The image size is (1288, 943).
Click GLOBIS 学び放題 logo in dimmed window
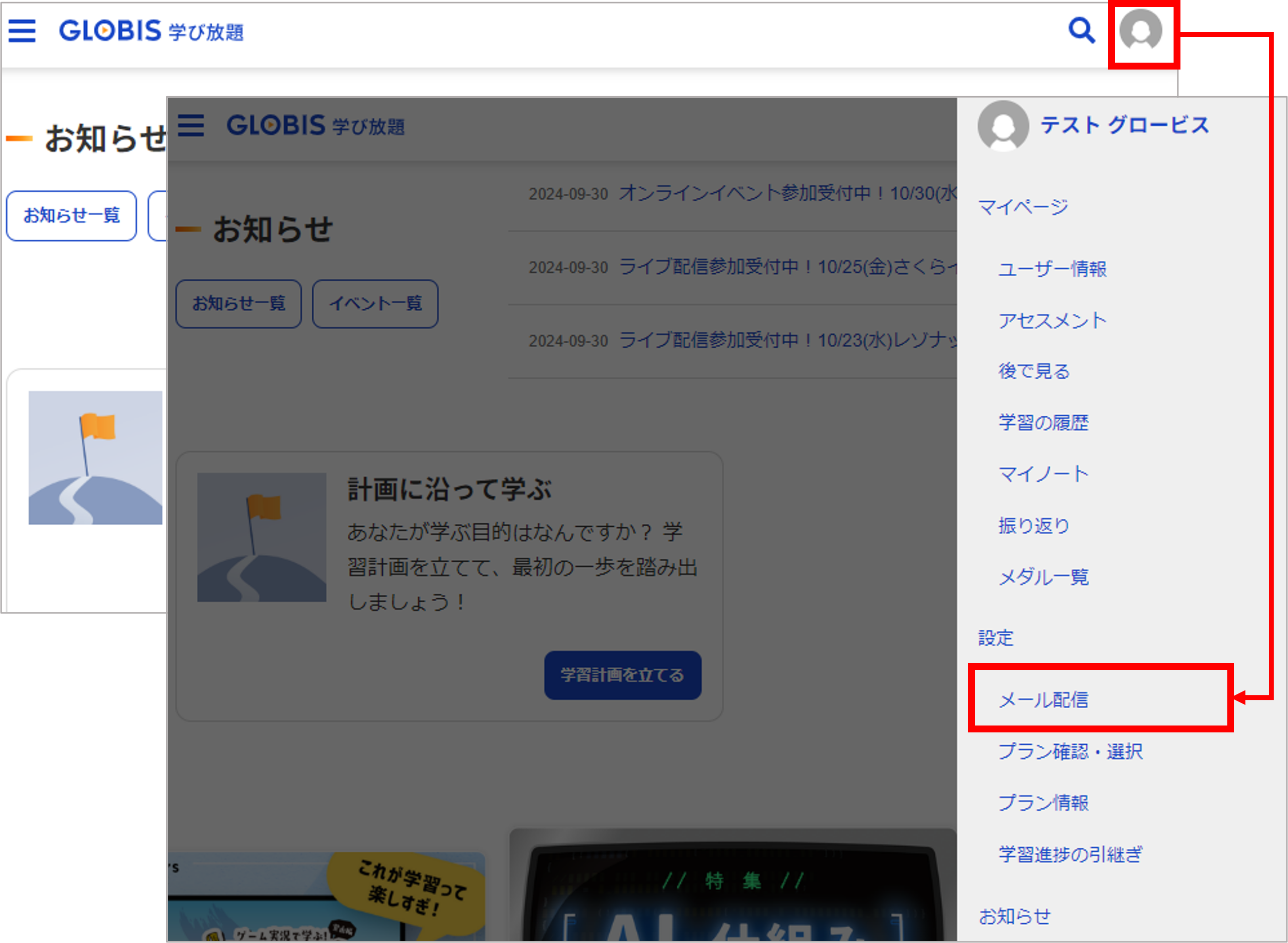[315, 126]
